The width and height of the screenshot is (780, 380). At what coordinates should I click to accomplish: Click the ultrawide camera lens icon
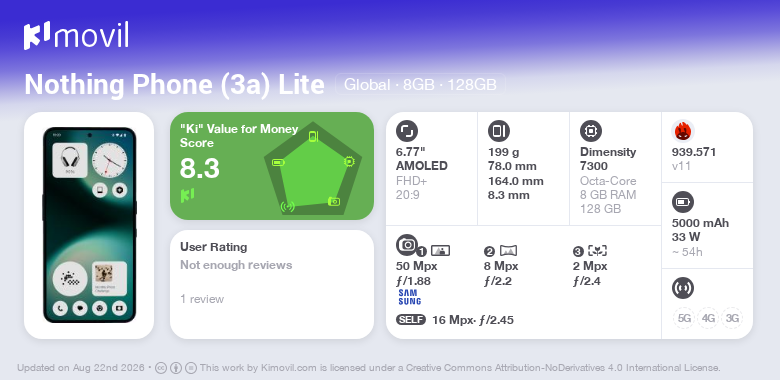(508, 251)
